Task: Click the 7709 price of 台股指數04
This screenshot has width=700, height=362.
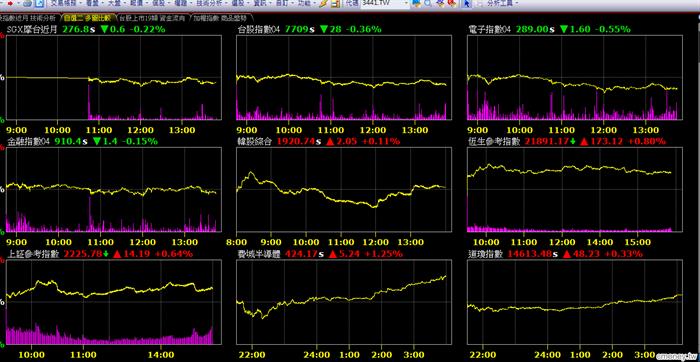Action: coord(296,29)
